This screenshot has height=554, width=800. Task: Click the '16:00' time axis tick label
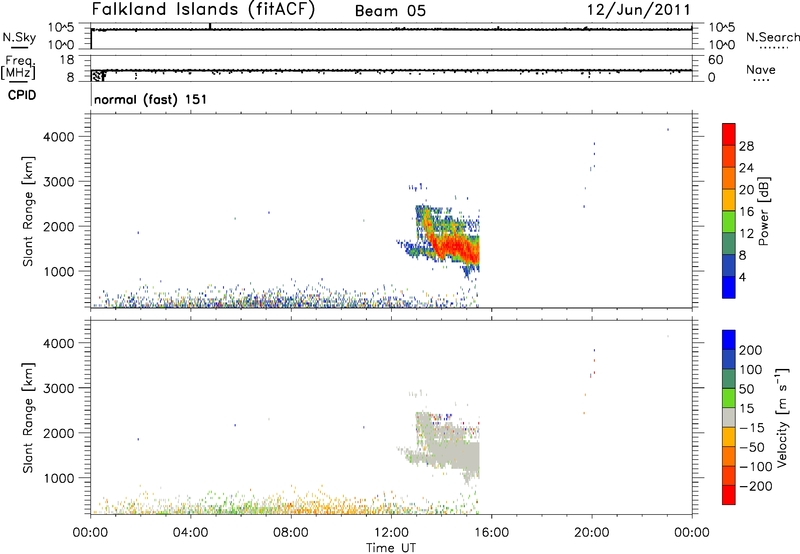pos(491,533)
